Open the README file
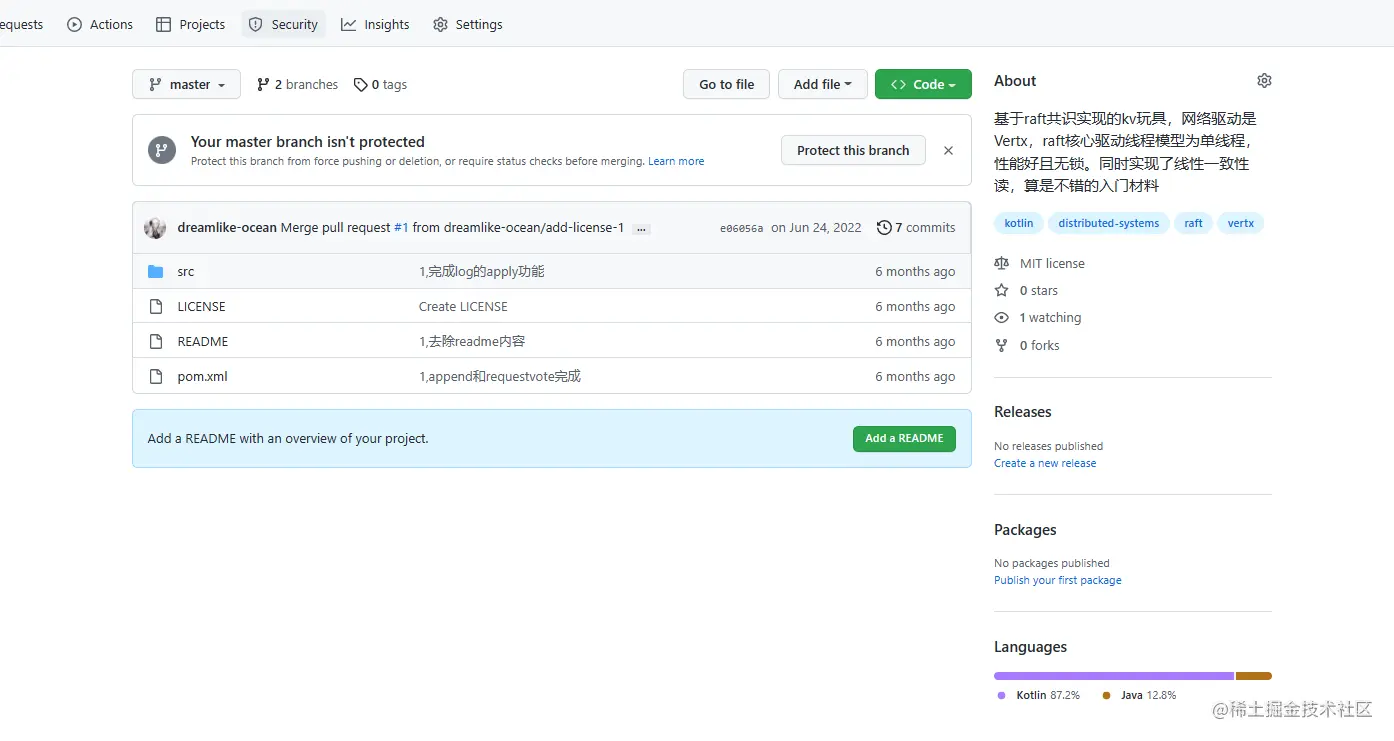The width and height of the screenshot is (1394, 741). click(x=203, y=342)
